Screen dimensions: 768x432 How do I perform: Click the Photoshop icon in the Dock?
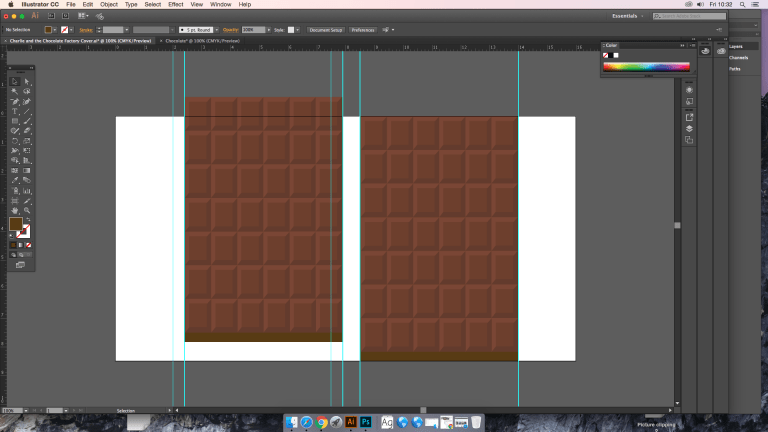[x=367, y=422]
